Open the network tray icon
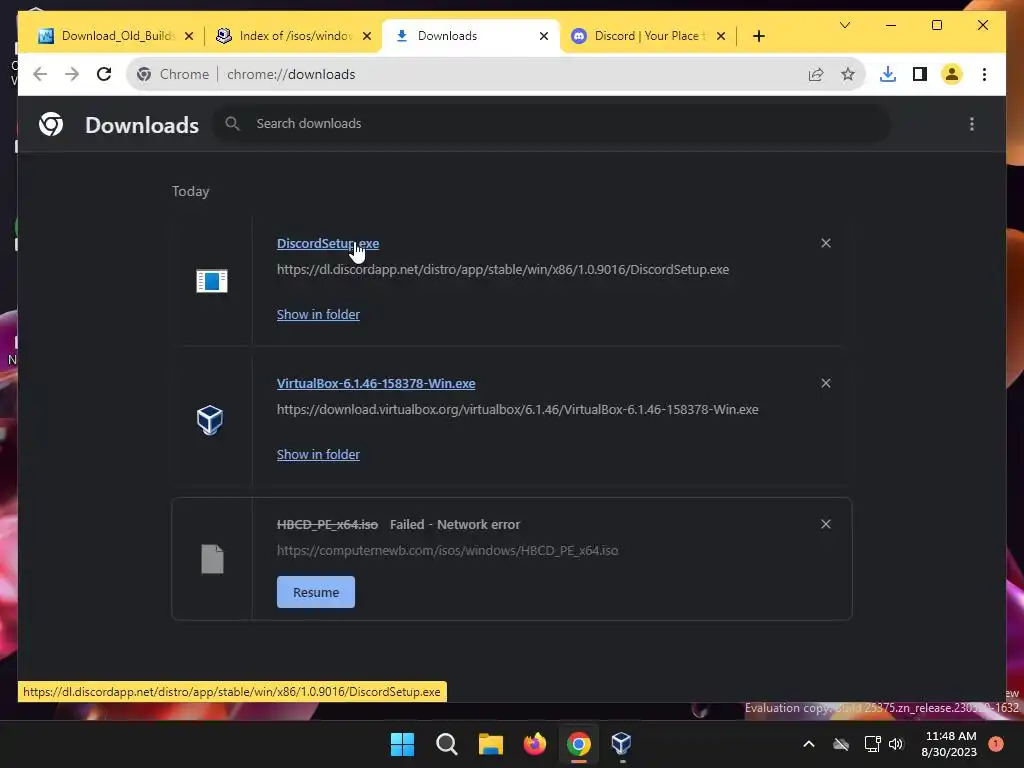 point(872,744)
